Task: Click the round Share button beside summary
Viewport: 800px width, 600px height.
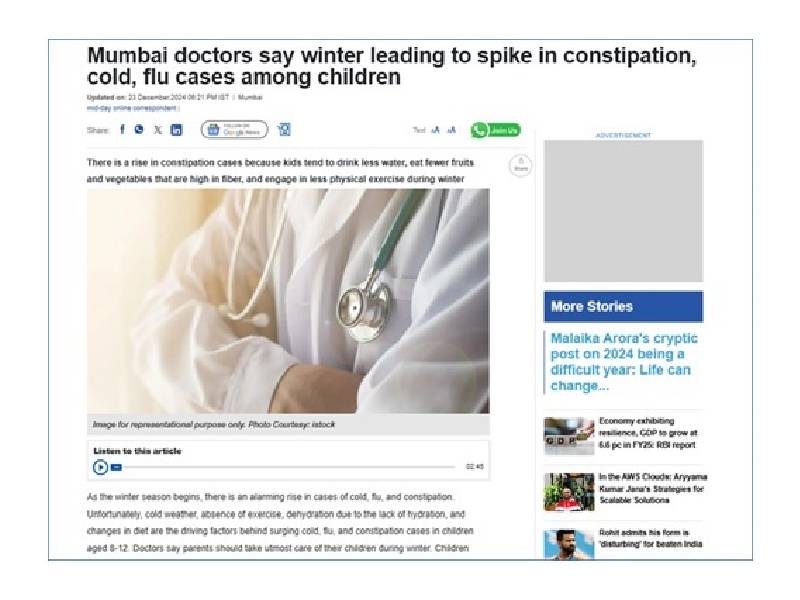Action: 520,165
